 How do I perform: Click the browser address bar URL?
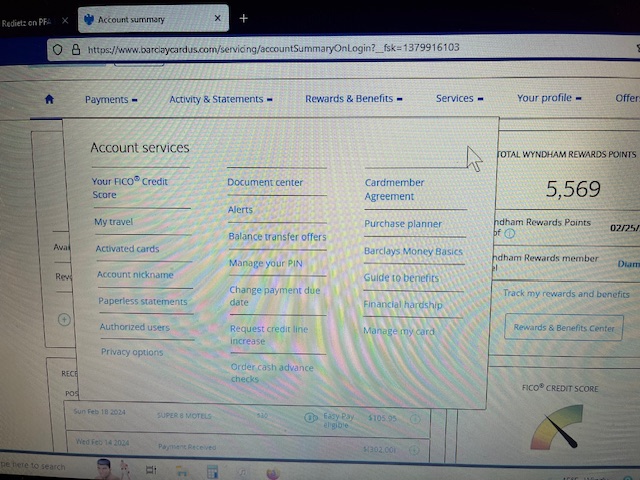coord(273,48)
